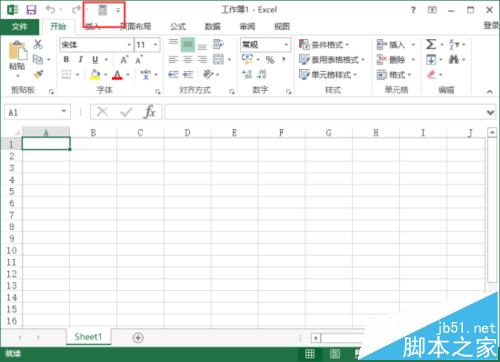Toggle Top Align in alignment group
Screen dimensions: 500x362
point(173,44)
